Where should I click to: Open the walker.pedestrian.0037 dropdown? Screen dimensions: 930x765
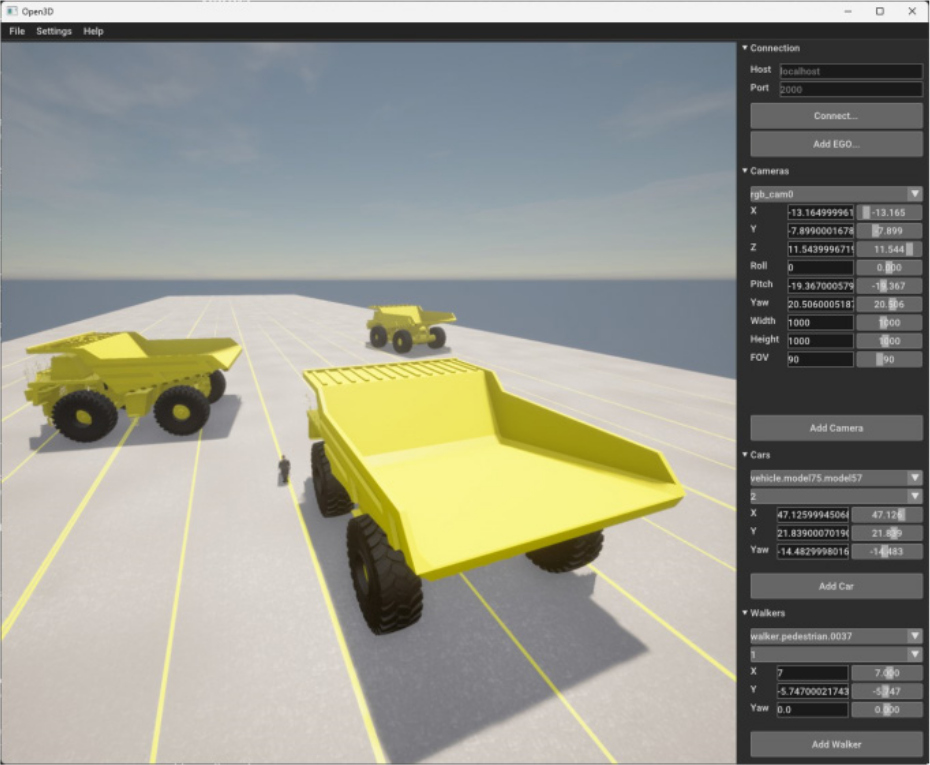point(836,636)
